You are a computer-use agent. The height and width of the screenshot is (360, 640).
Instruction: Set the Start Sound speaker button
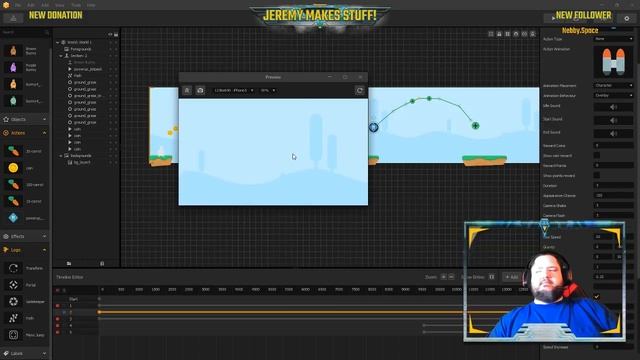pyautogui.click(x=613, y=120)
